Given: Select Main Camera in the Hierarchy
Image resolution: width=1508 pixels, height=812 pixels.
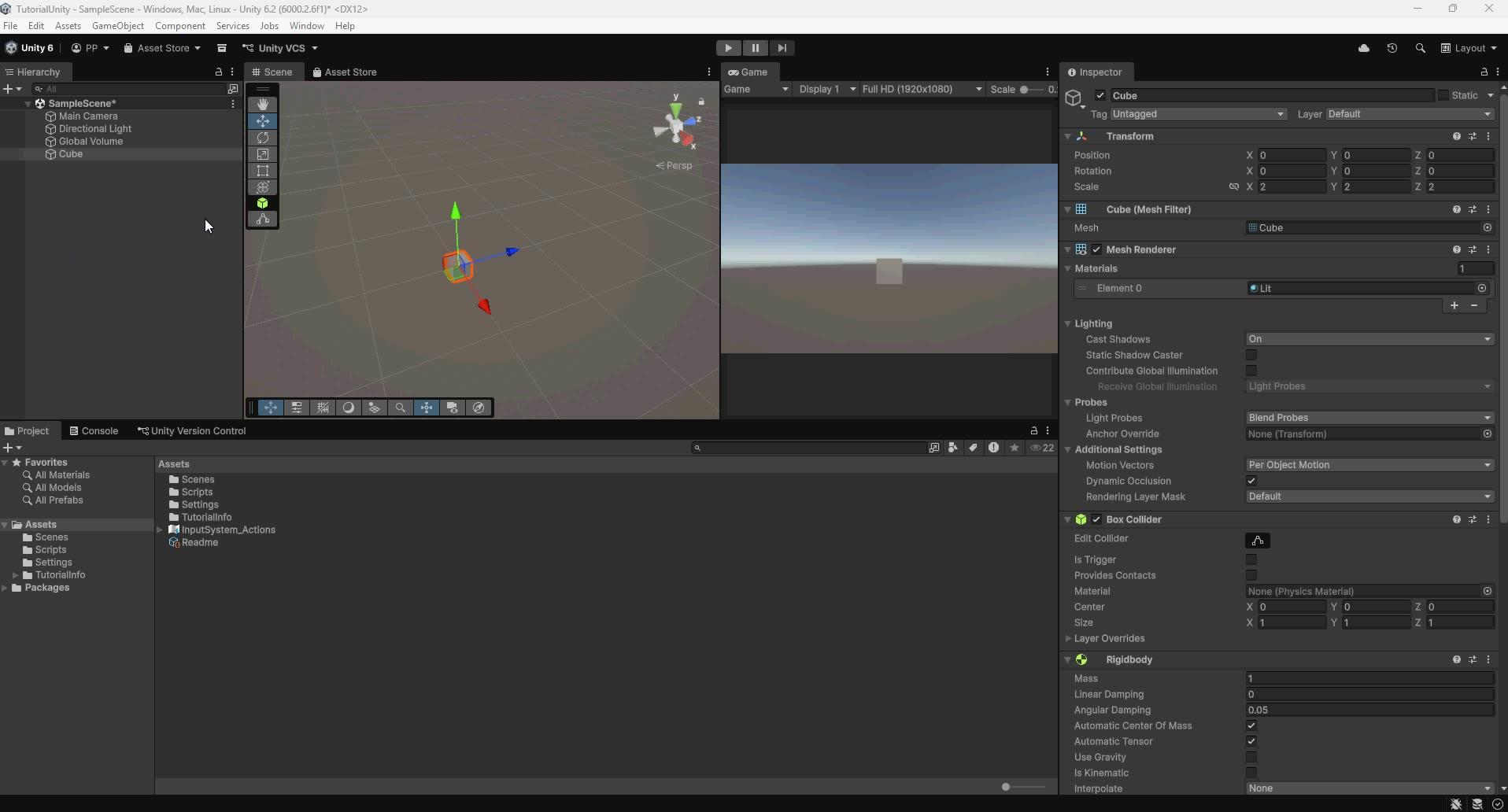Looking at the screenshot, I should point(88,116).
